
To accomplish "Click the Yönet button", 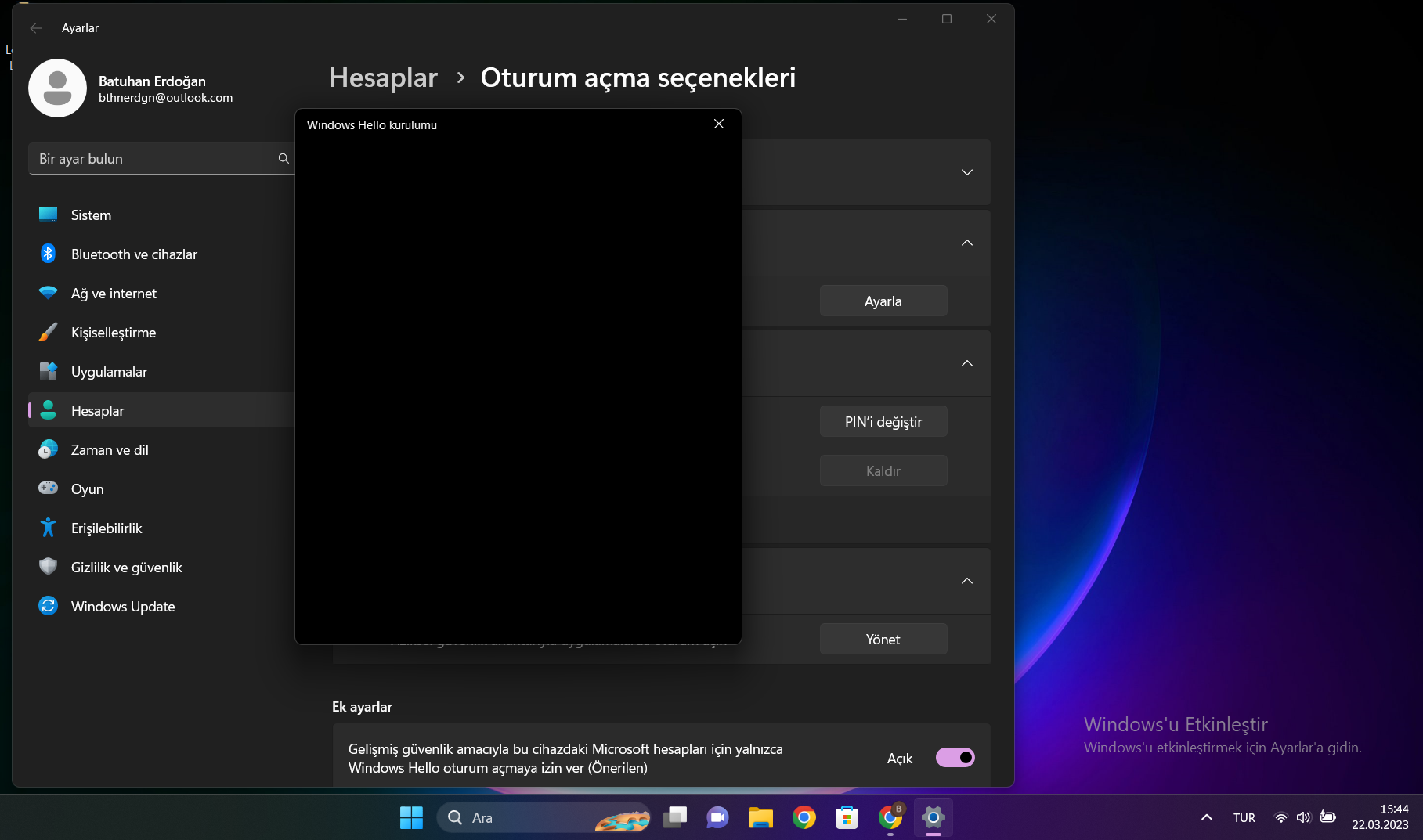I will [883, 639].
